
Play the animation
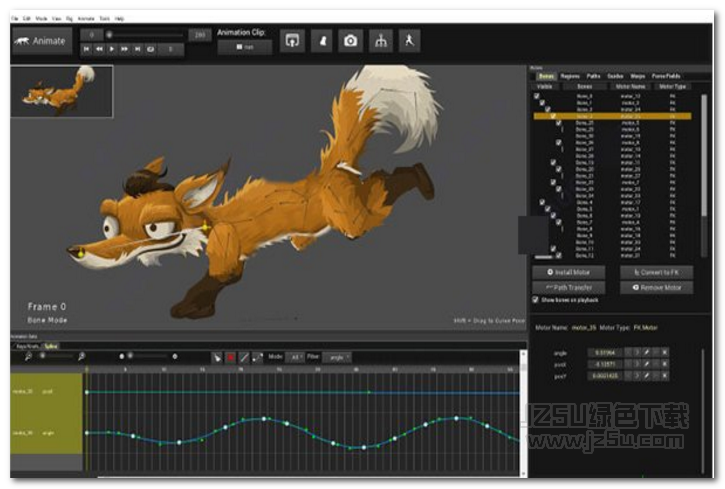(x=112, y=49)
